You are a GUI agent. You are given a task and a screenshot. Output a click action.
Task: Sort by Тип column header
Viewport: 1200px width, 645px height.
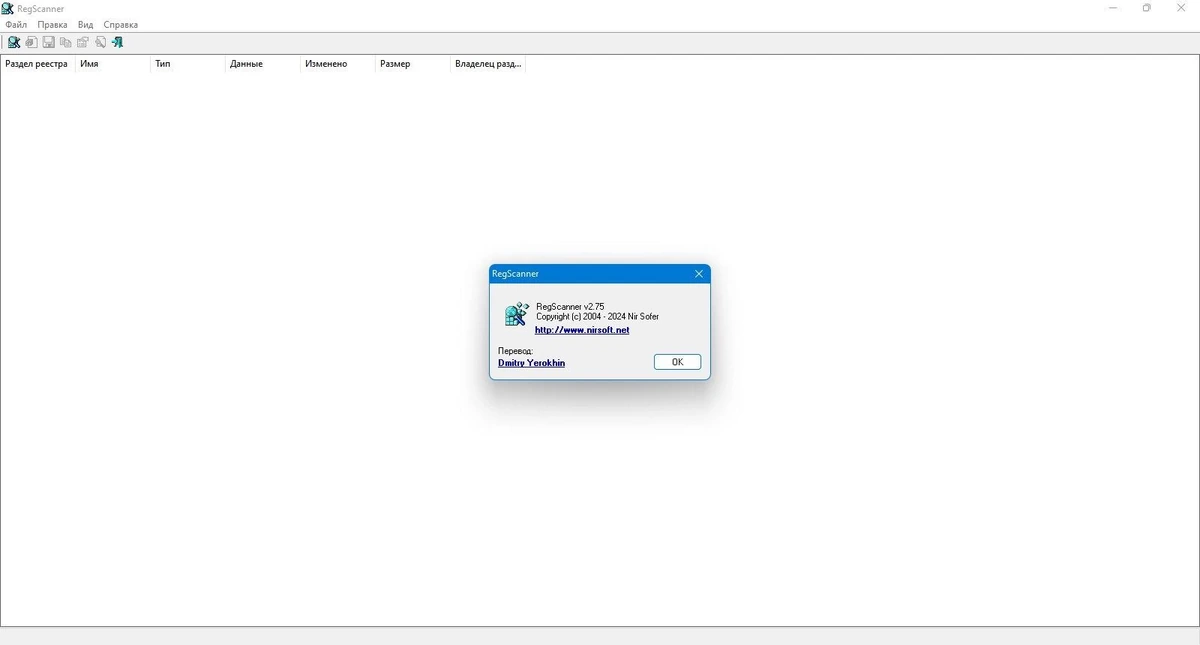click(x=188, y=63)
